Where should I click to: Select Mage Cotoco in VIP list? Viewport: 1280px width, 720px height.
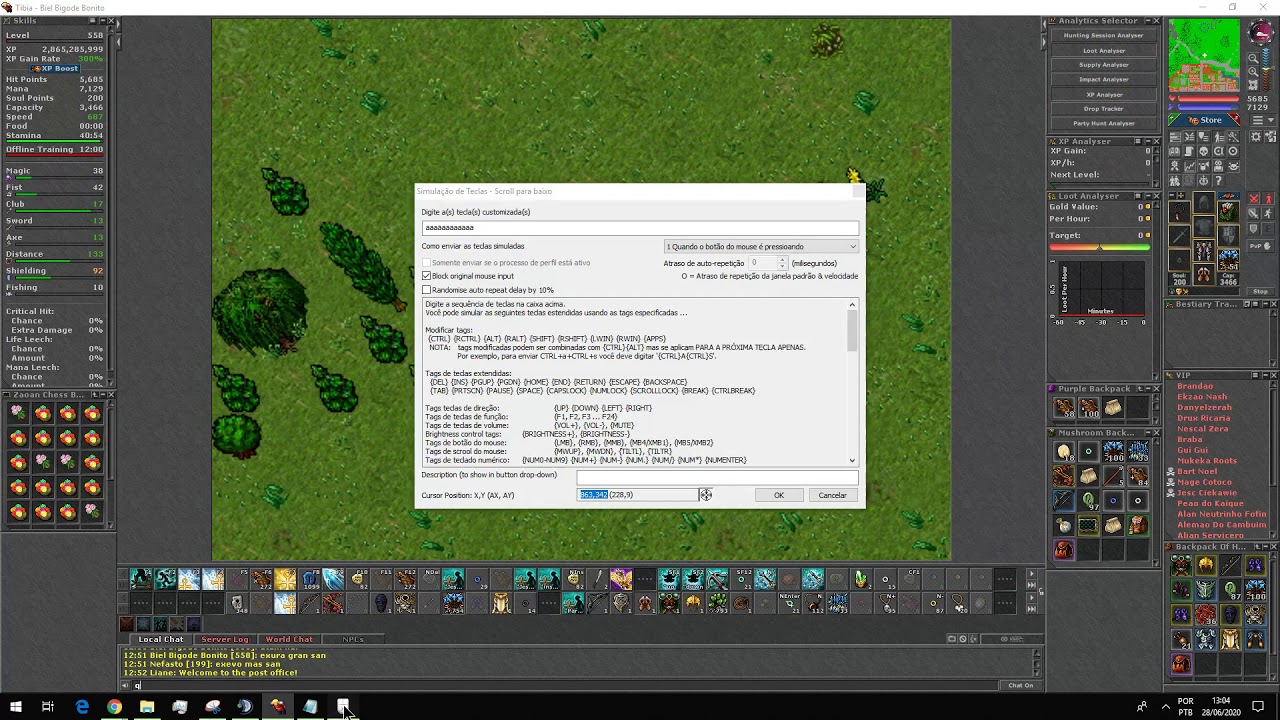coord(1204,483)
